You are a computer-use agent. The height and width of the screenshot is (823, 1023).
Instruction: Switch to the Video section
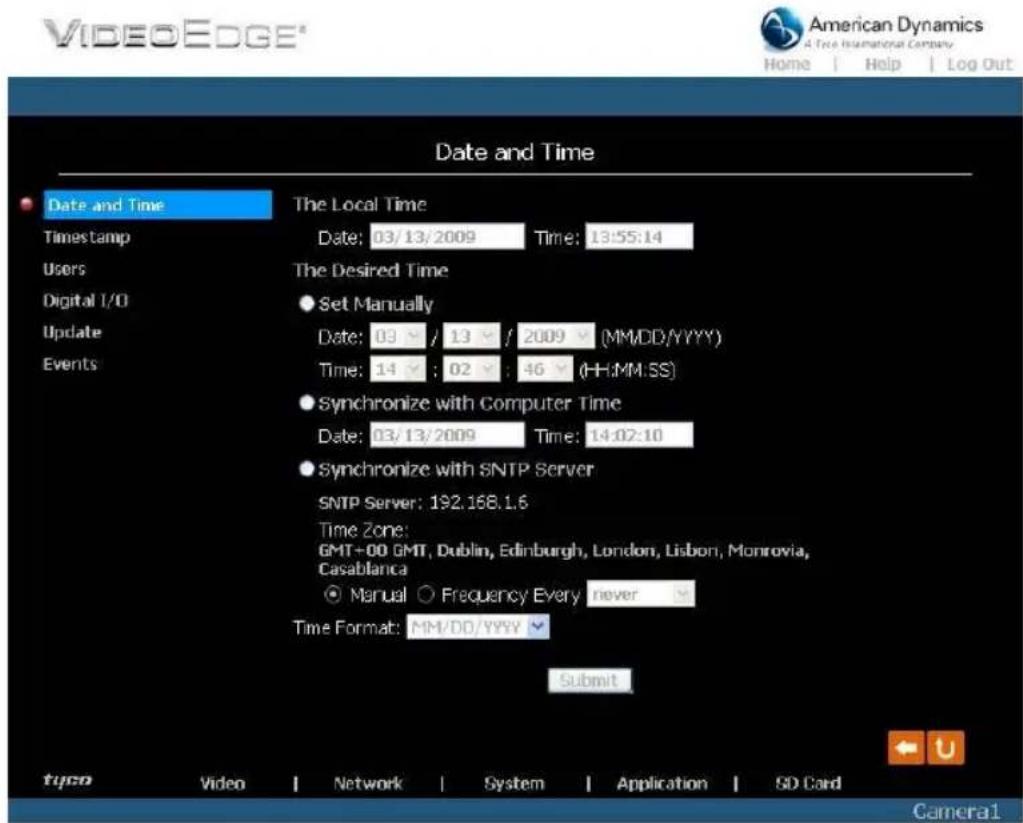click(222, 783)
